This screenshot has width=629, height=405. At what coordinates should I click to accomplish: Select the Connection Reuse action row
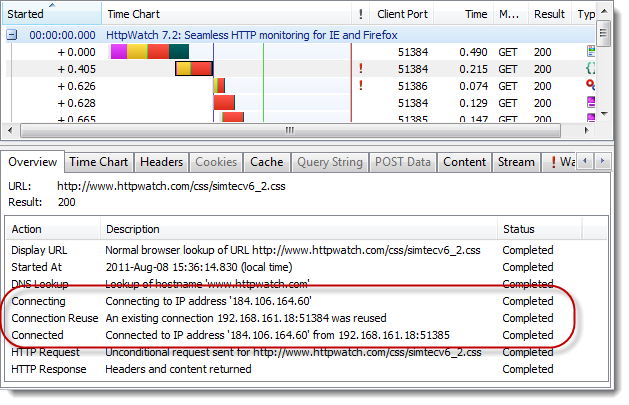coord(306,318)
